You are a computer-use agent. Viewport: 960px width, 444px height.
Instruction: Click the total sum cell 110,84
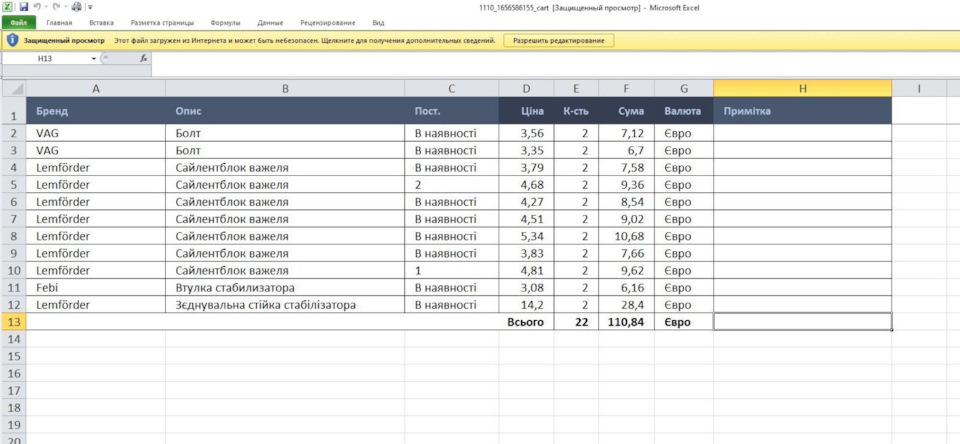[626, 322]
